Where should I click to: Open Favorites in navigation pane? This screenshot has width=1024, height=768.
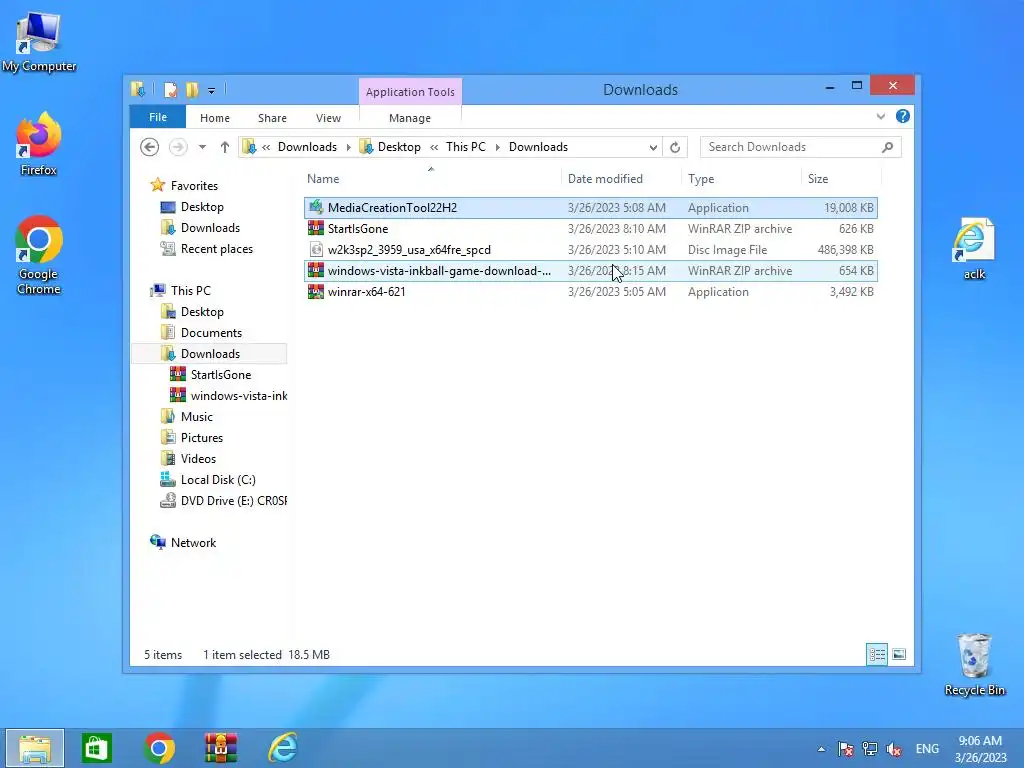click(194, 185)
